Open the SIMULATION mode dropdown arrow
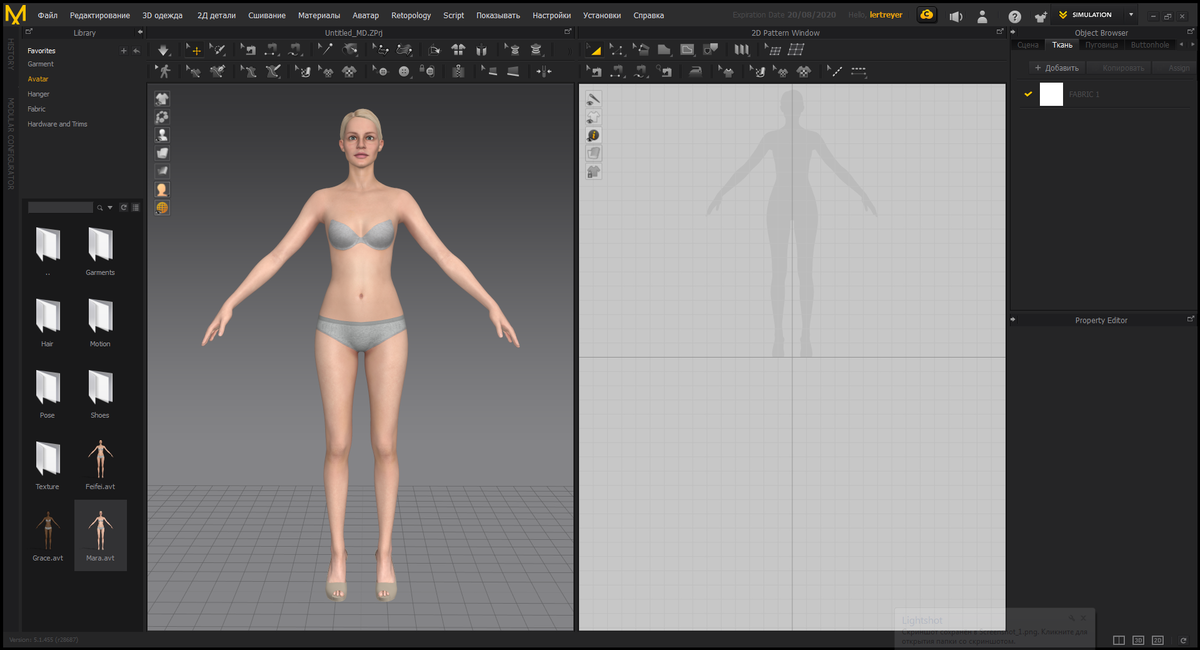 (1131, 15)
